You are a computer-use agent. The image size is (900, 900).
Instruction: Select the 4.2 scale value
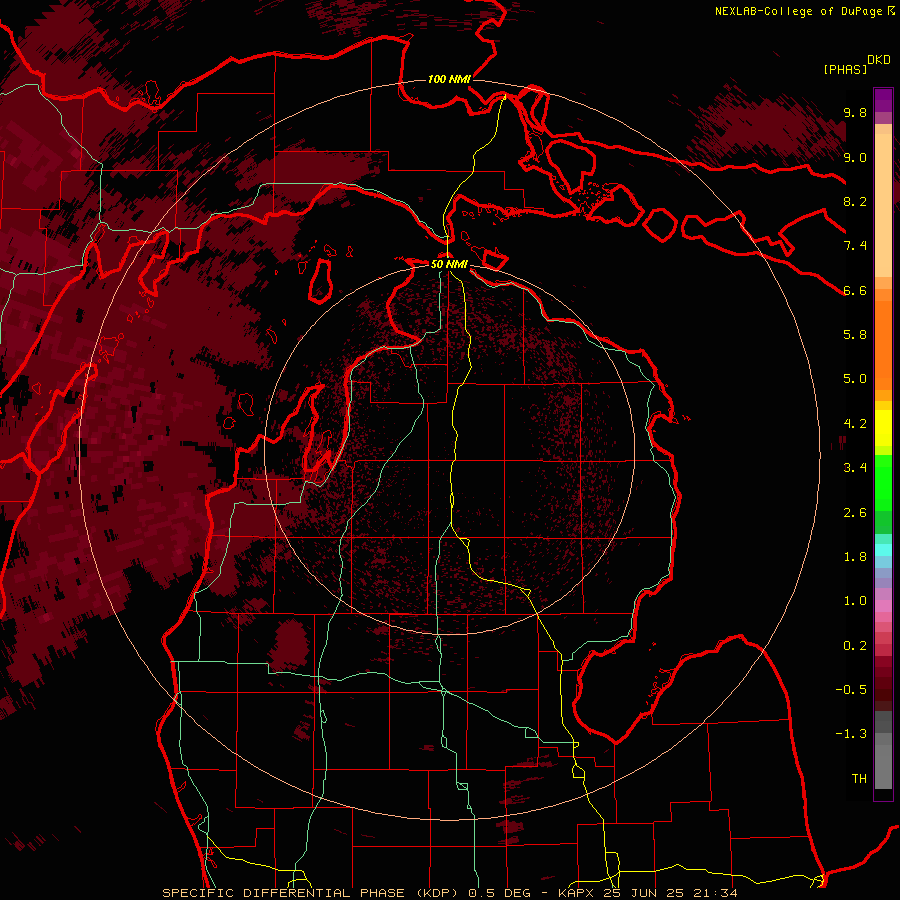[855, 424]
